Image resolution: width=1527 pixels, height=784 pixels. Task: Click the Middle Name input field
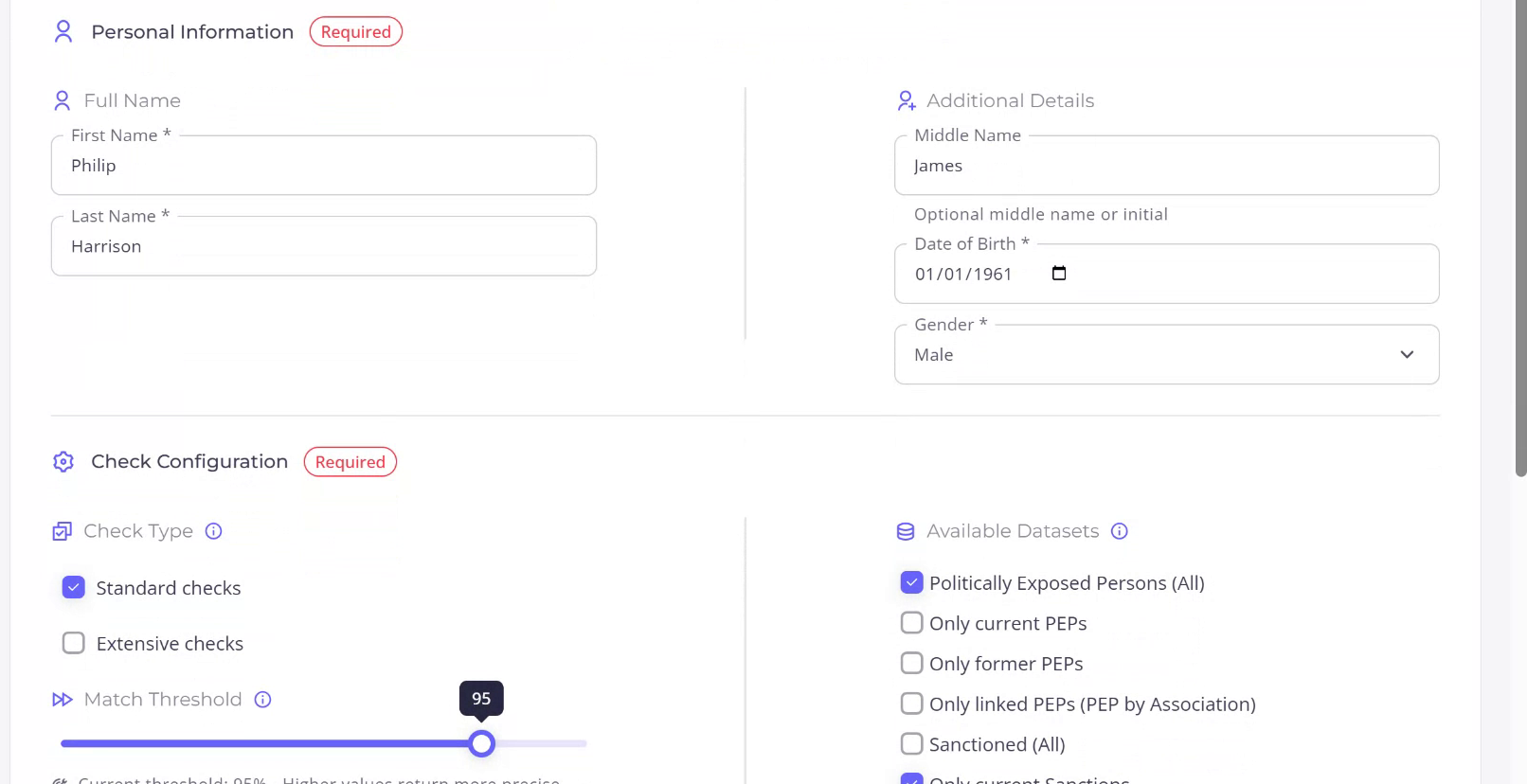(1166, 166)
